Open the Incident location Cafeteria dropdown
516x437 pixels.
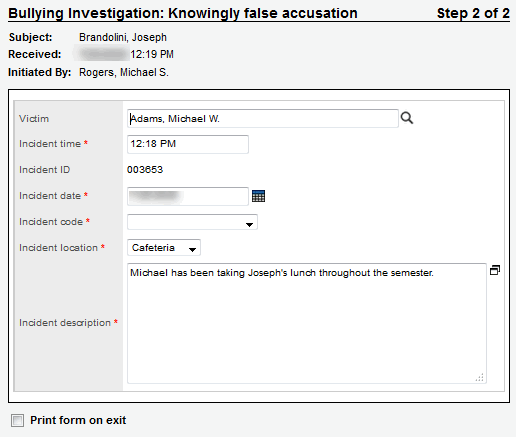(x=164, y=248)
